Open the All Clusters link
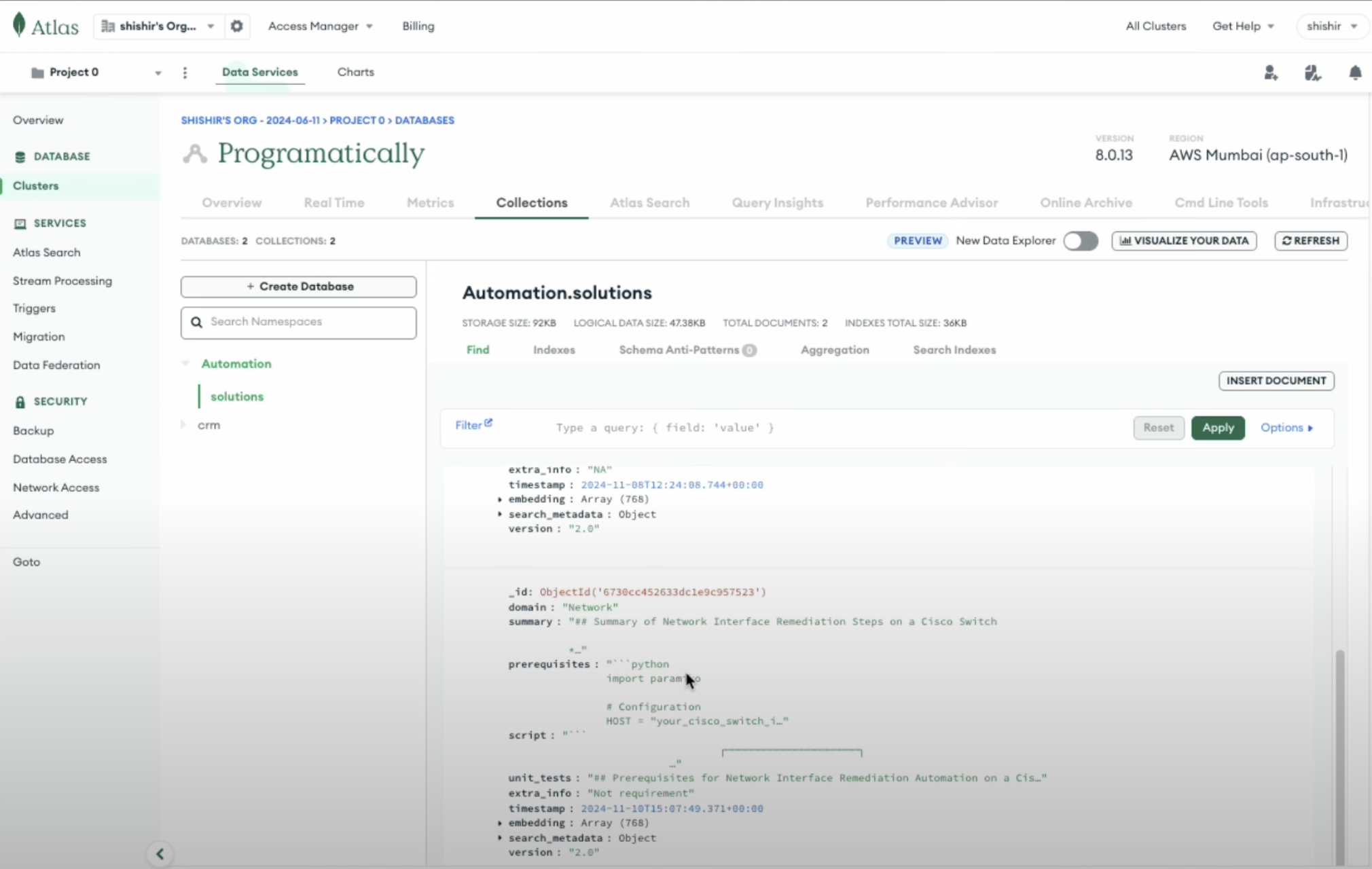This screenshot has height=869, width=1372. tap(1155, 26)
